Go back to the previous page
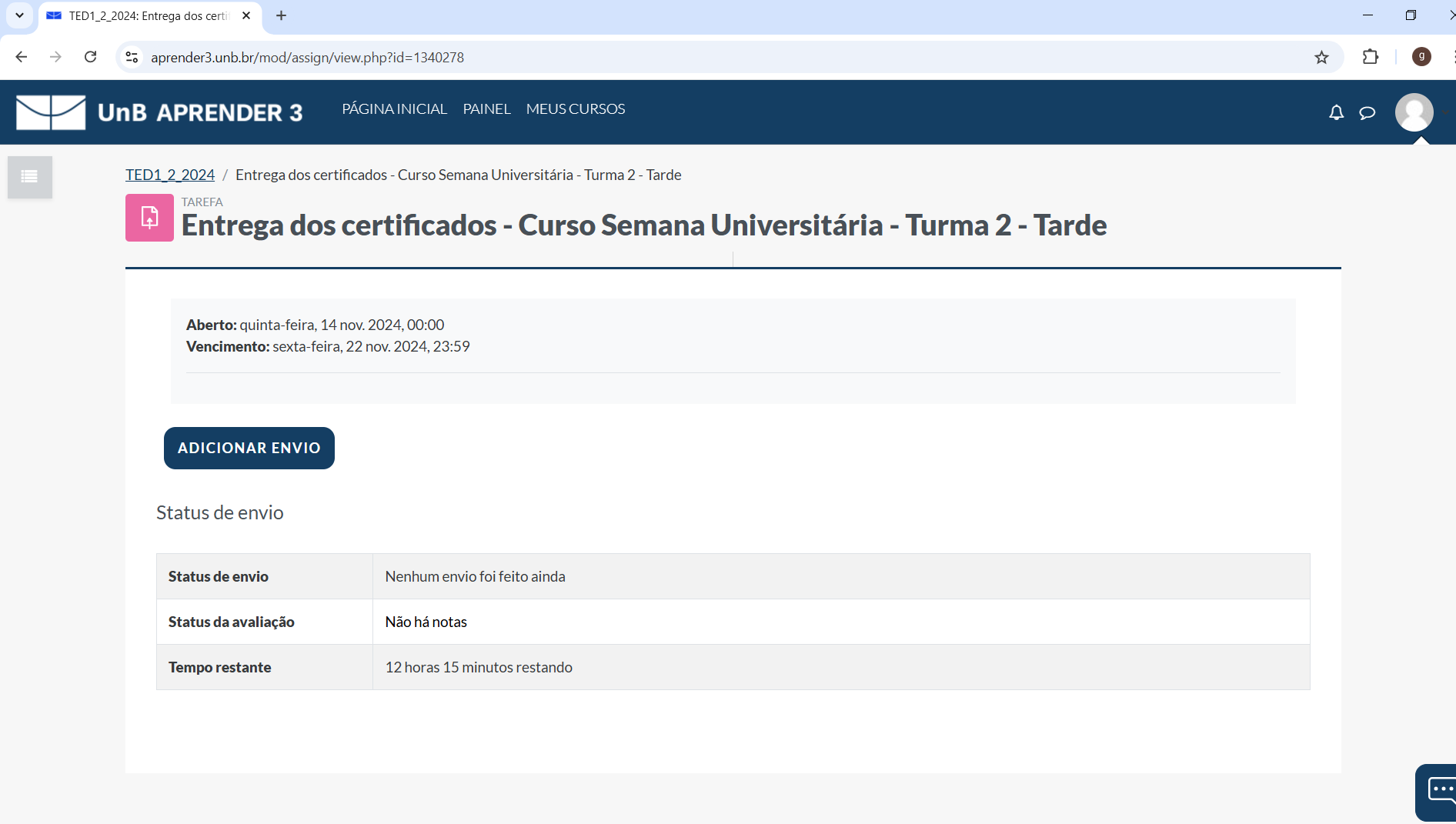The height and width of the screenshot is (824, 1456). pyautogui.click(x=22, y=57)
